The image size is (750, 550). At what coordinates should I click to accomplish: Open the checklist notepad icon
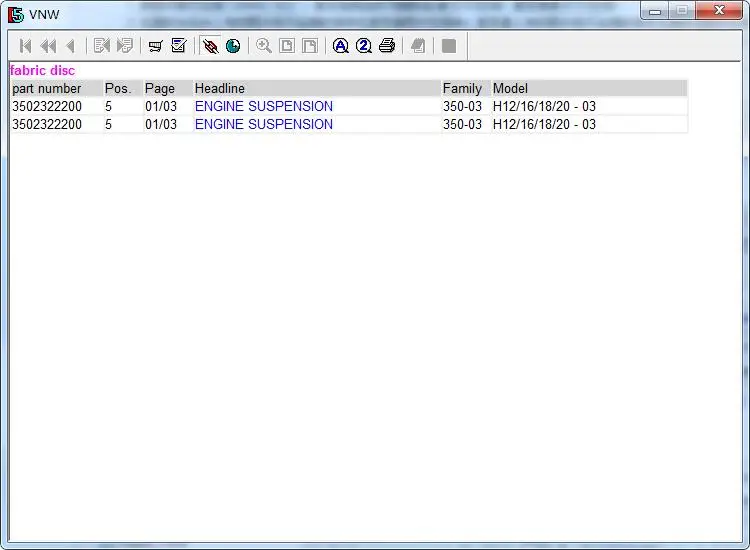pyautogui.click(x=178, y=46)
